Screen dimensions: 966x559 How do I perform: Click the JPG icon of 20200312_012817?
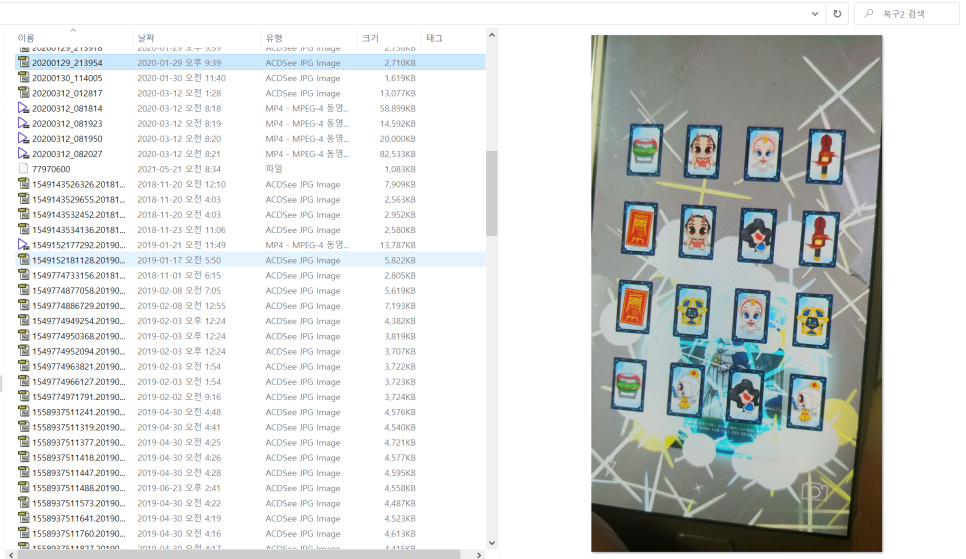click(x=23, y=93)
